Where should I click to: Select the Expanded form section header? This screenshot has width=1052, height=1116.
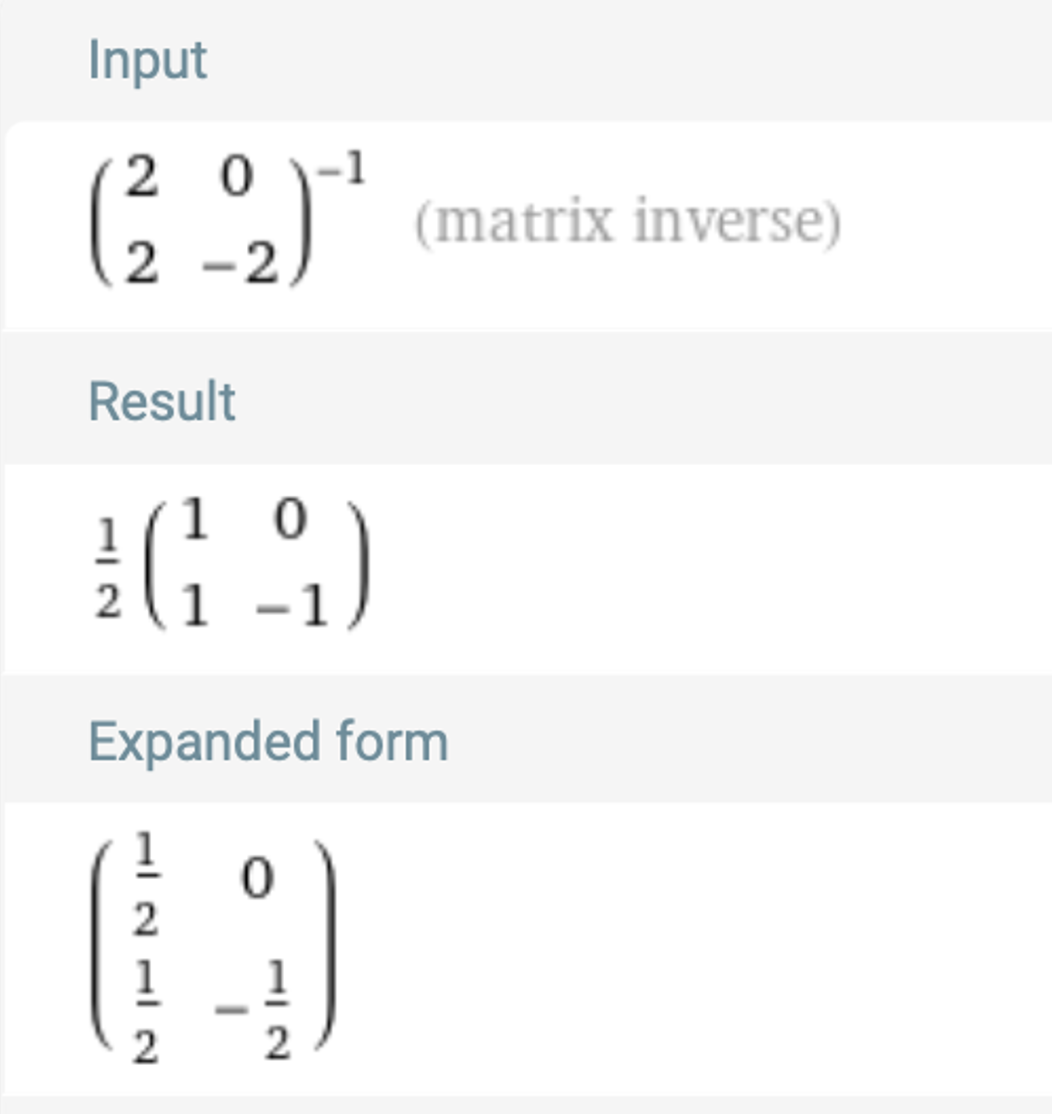(x=268, y=742)
